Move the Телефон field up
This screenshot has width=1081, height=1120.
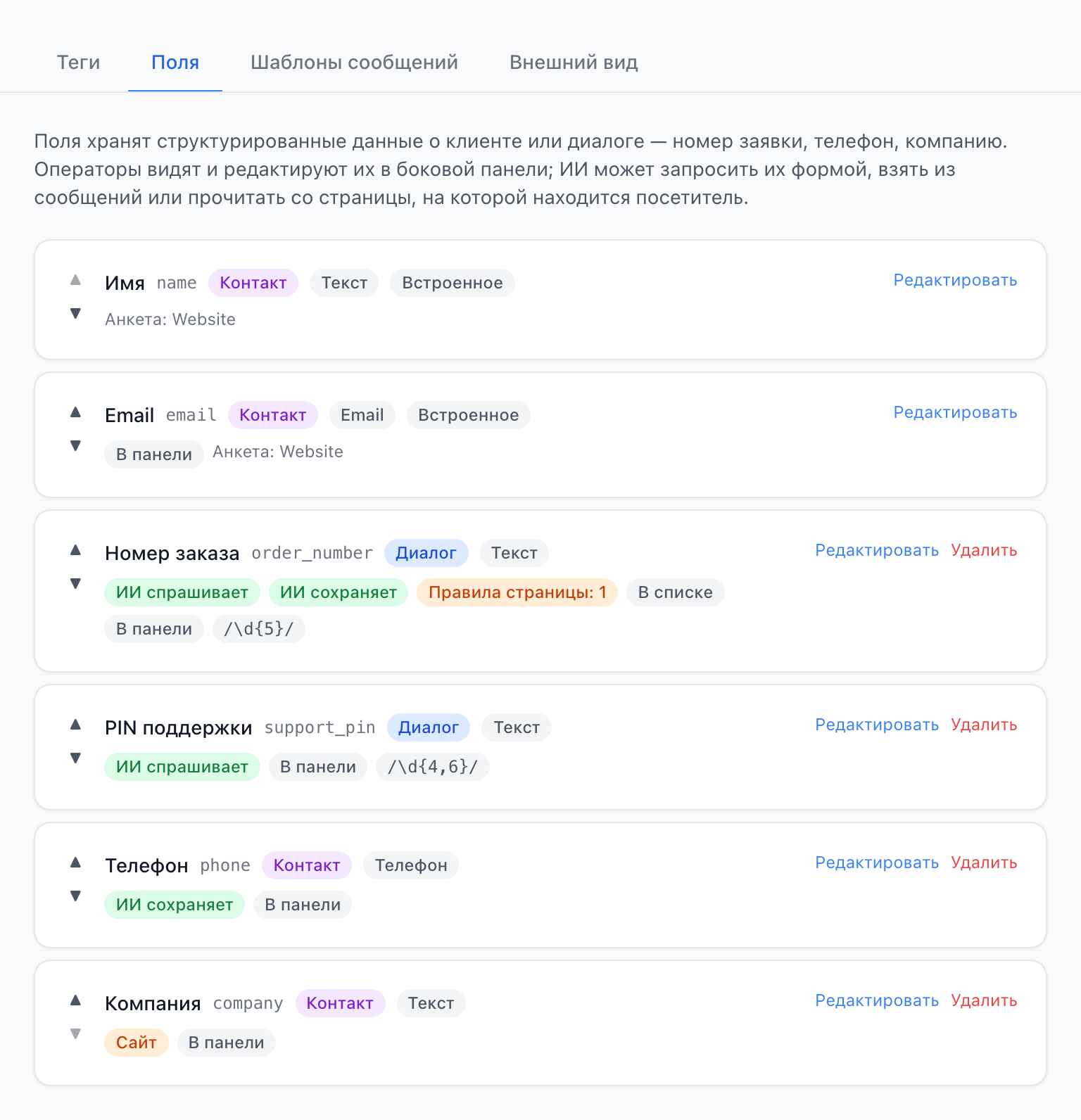click(75, 863)
